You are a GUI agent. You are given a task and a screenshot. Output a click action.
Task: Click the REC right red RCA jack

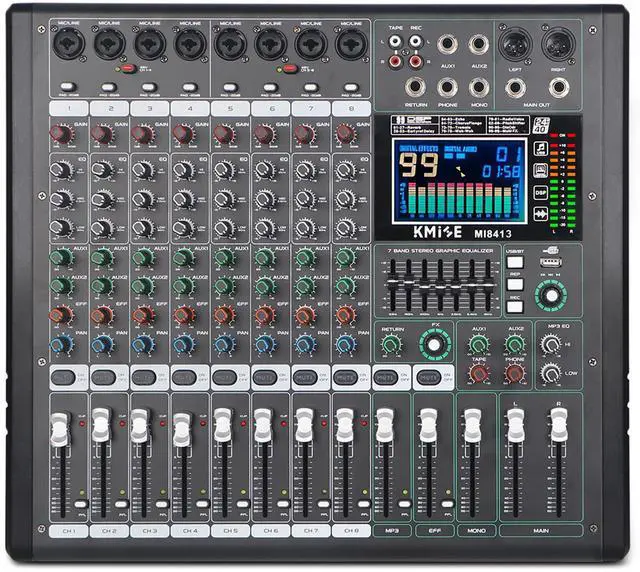[x=415, y=61]
